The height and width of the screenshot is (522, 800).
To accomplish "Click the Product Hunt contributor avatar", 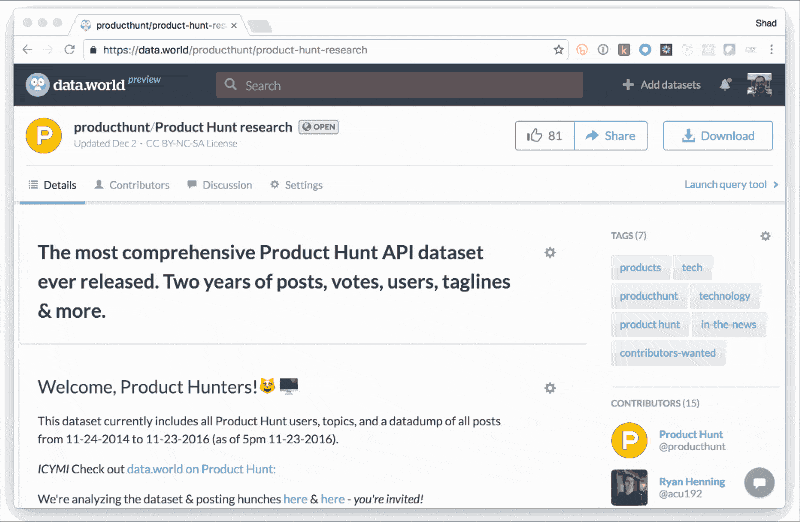I will click(630, 440).
